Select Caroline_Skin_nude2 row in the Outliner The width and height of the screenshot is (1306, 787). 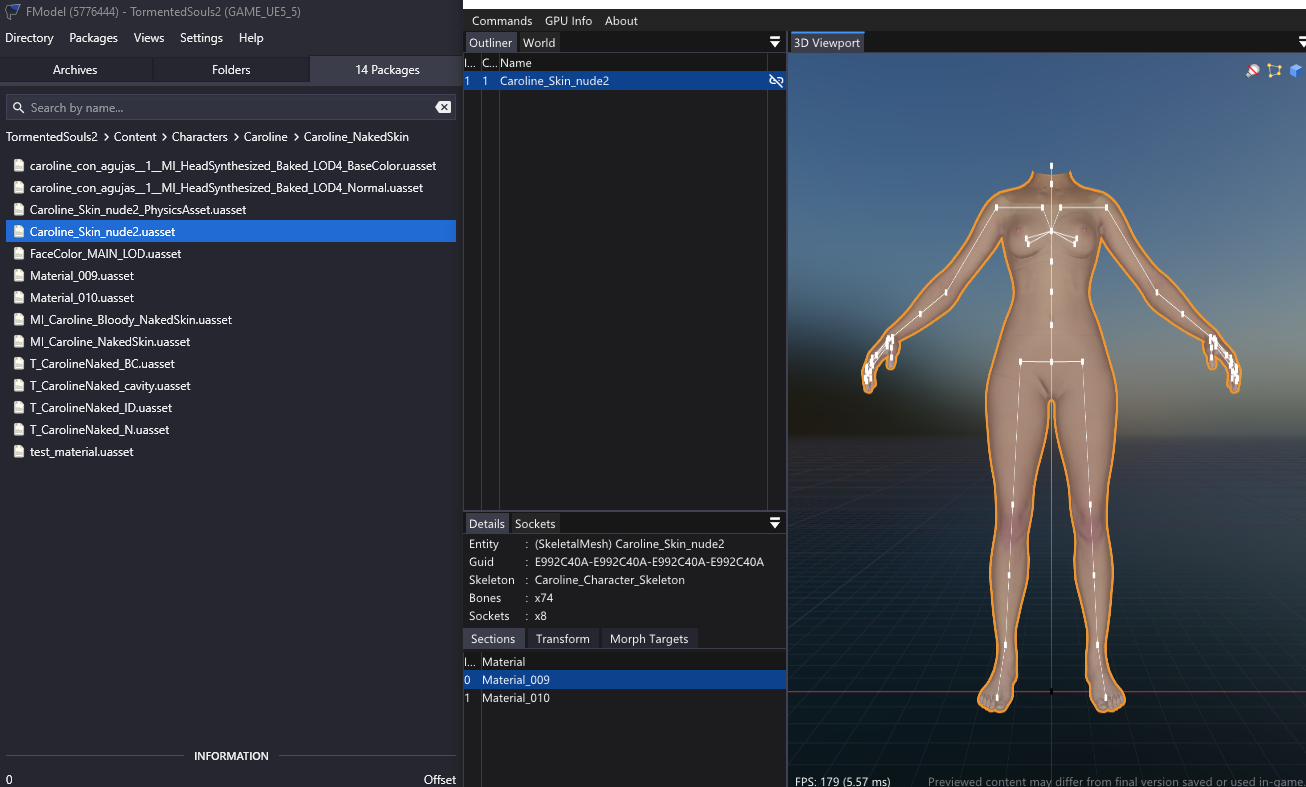(625, 81)
